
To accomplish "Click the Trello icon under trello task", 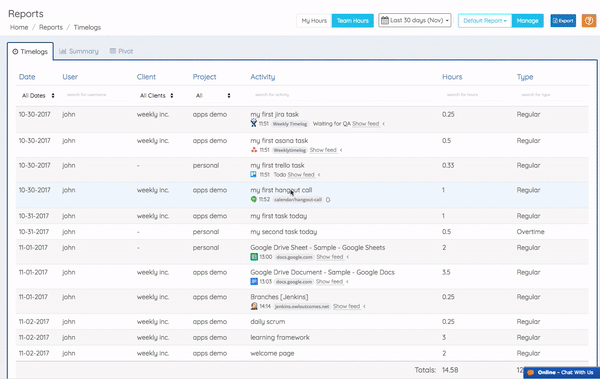I will pyautogui.click(x=253, y=175).
